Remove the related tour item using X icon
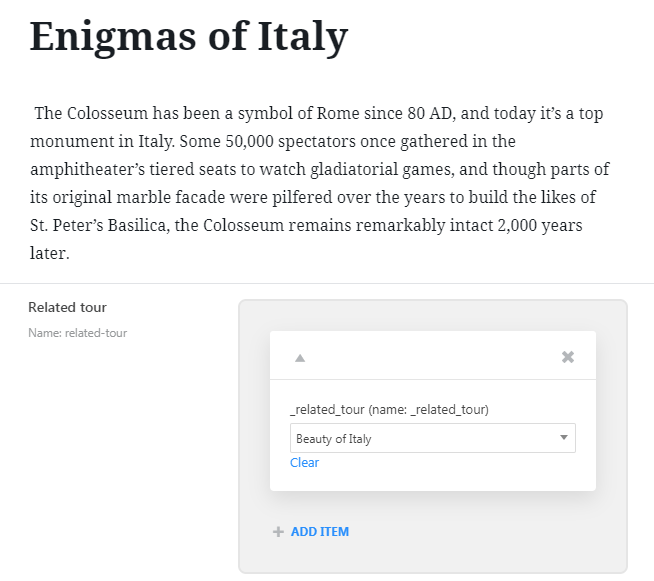The image size is (654, 581). 568,357
